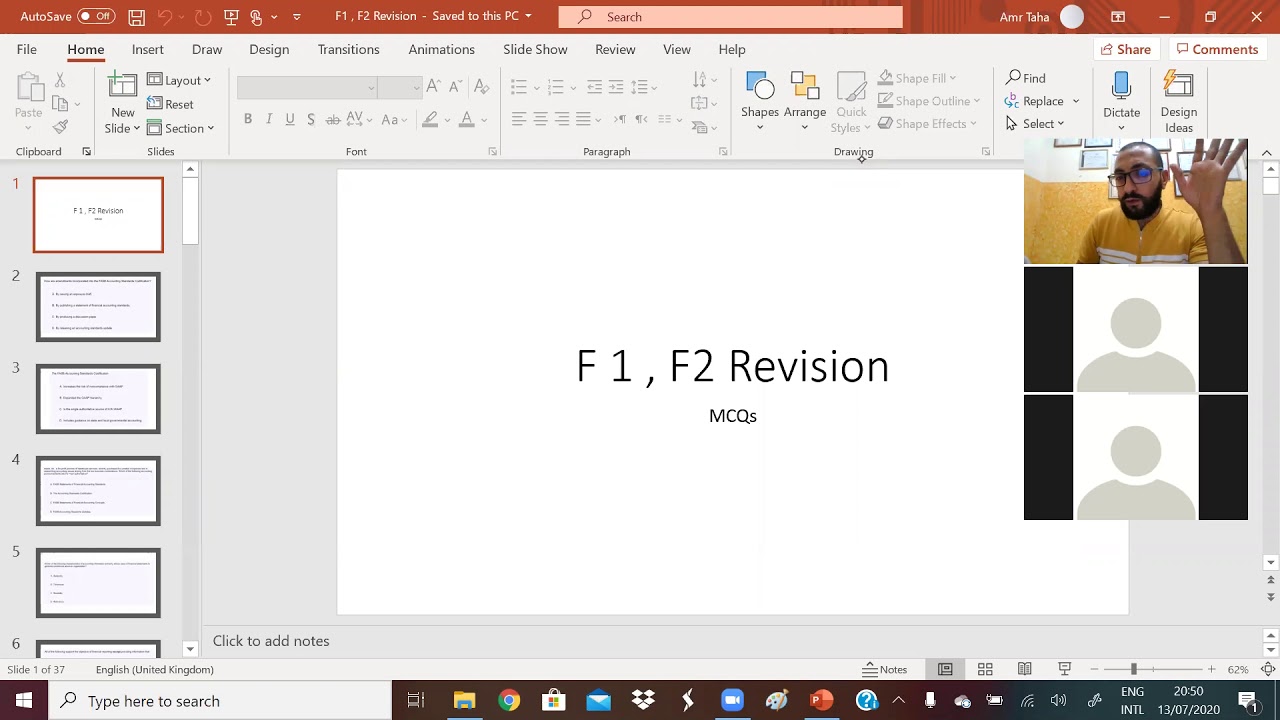This screenshot has height=720, width=1280.
Task: Toggle Underline formatting
Action: coord(290,119)
